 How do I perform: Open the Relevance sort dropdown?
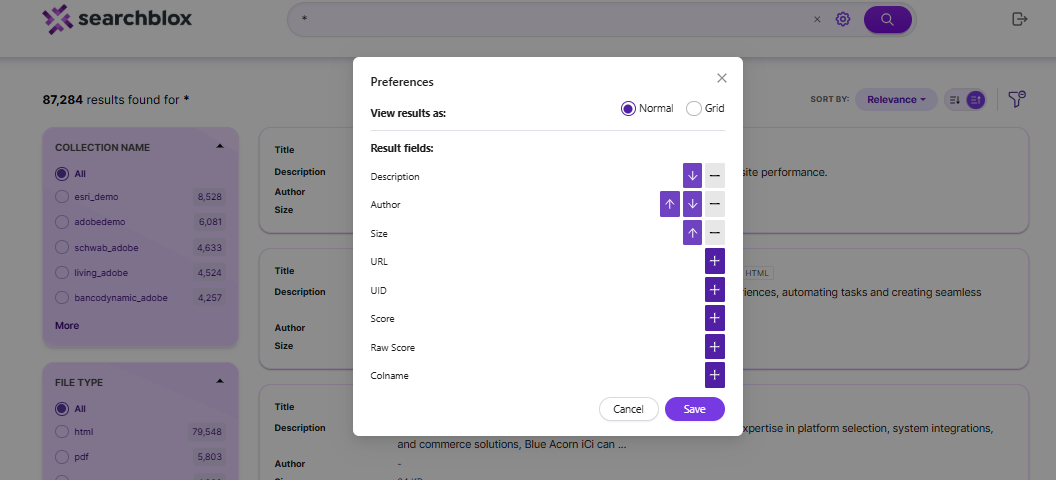click(896, 100)
